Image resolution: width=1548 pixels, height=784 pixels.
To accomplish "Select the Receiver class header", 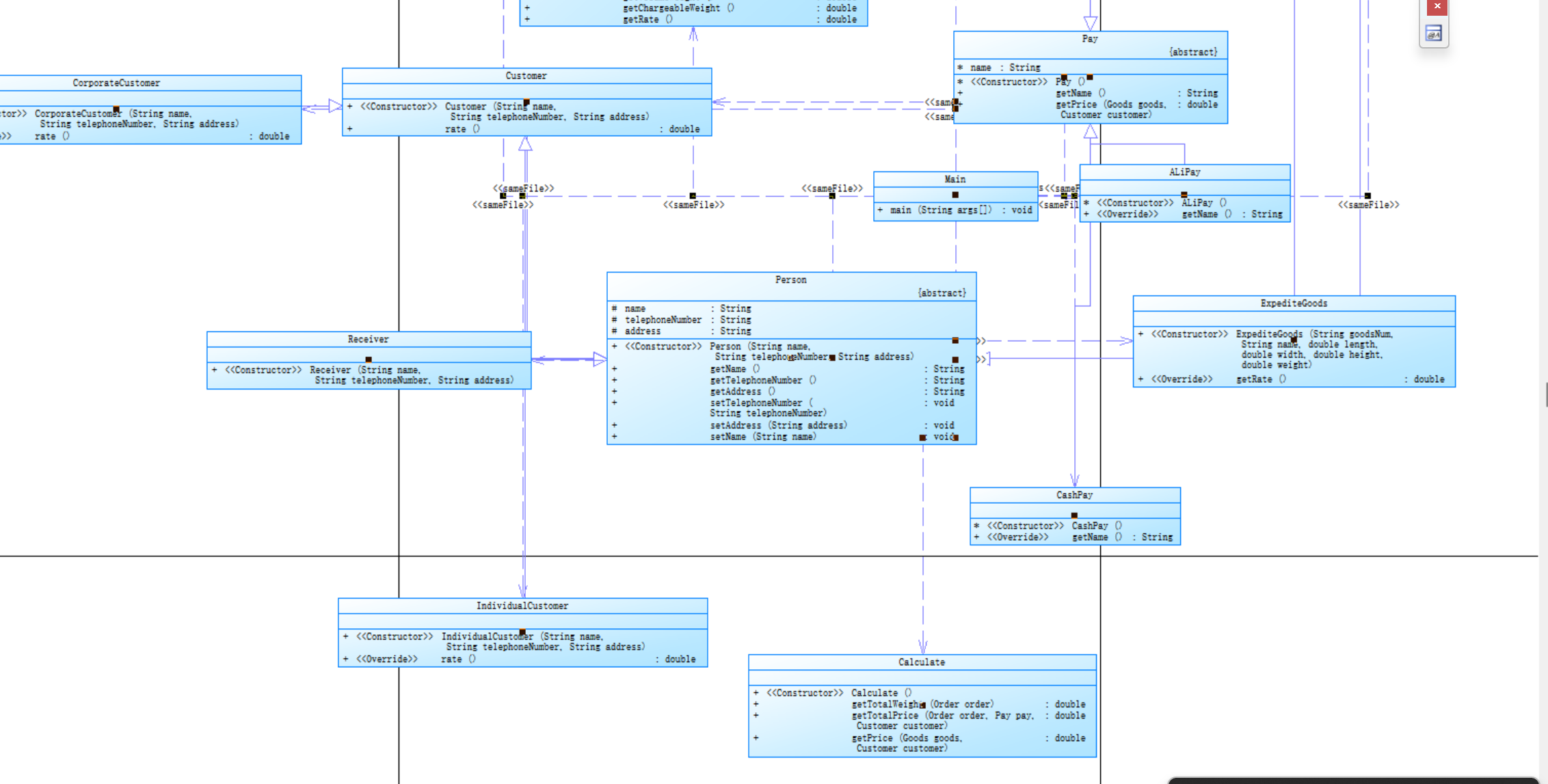I will [368, 339].
